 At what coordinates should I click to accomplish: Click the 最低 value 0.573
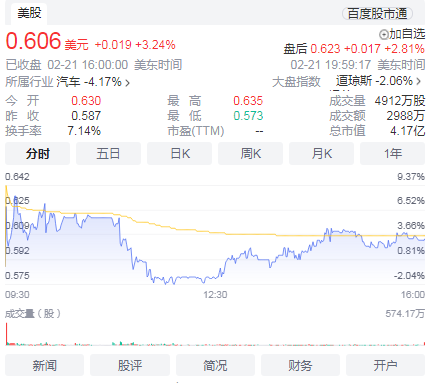tap(248, 116)
